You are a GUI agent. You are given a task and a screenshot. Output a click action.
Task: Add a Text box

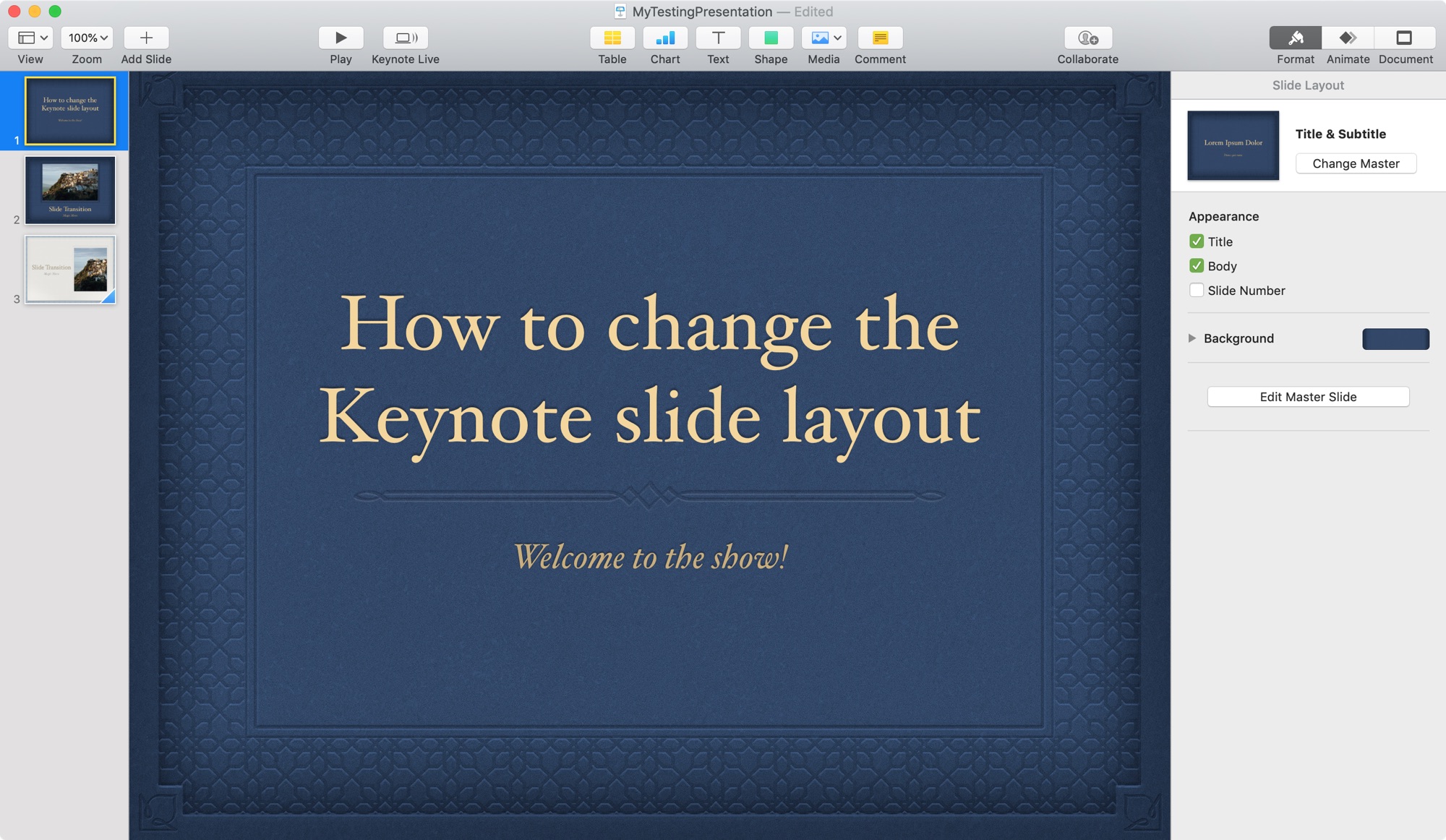(718, 38)
